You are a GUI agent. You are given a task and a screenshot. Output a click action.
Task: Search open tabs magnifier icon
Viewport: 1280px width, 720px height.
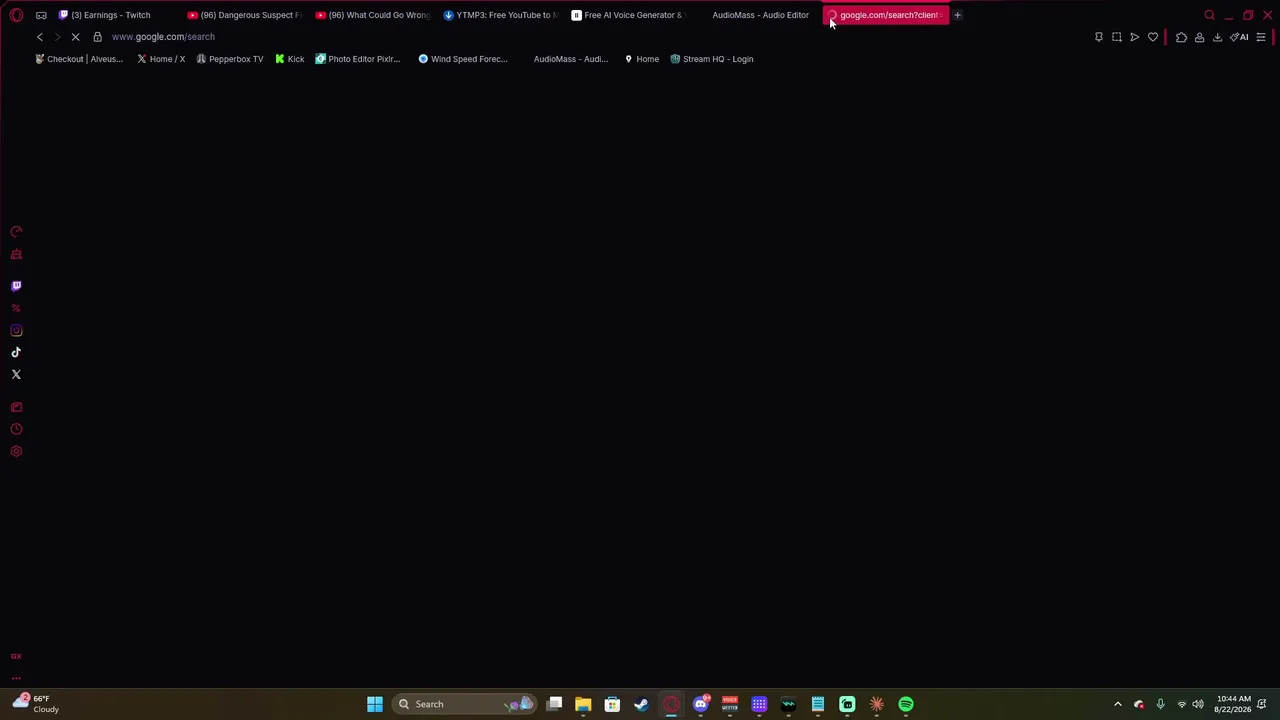point(1209,15)
